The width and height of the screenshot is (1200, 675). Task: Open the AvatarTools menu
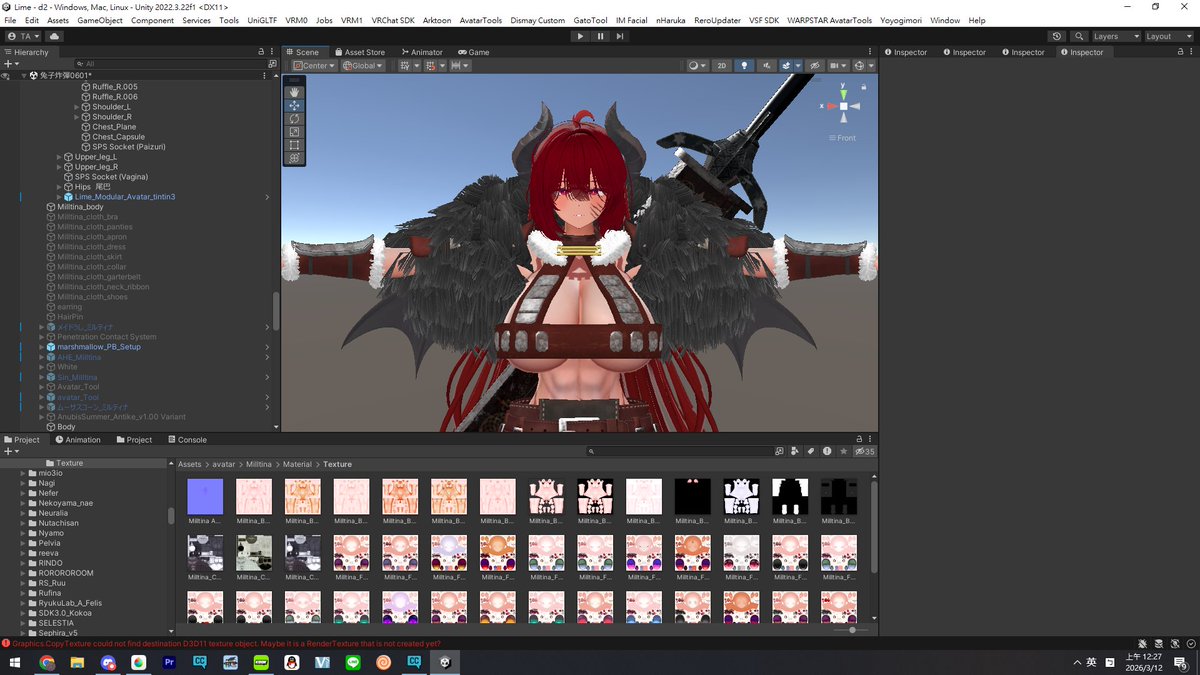coord(481,20)
